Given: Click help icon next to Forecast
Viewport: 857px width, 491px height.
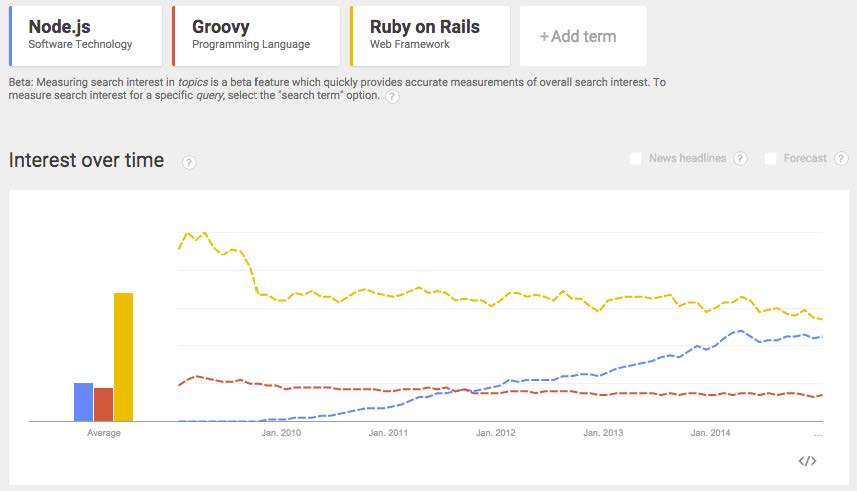Looking at the screenshot, I should (841, 159).
